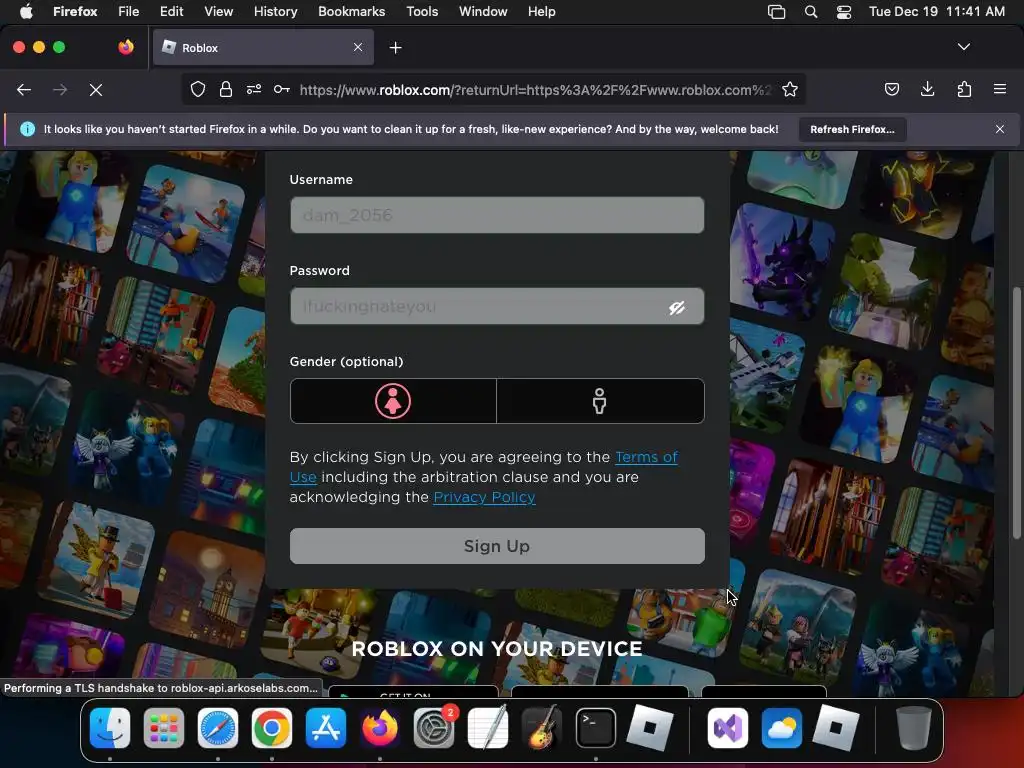Open the site permissions icon
The width and height of the screenshot is (1024, 768).
point(254,89)
